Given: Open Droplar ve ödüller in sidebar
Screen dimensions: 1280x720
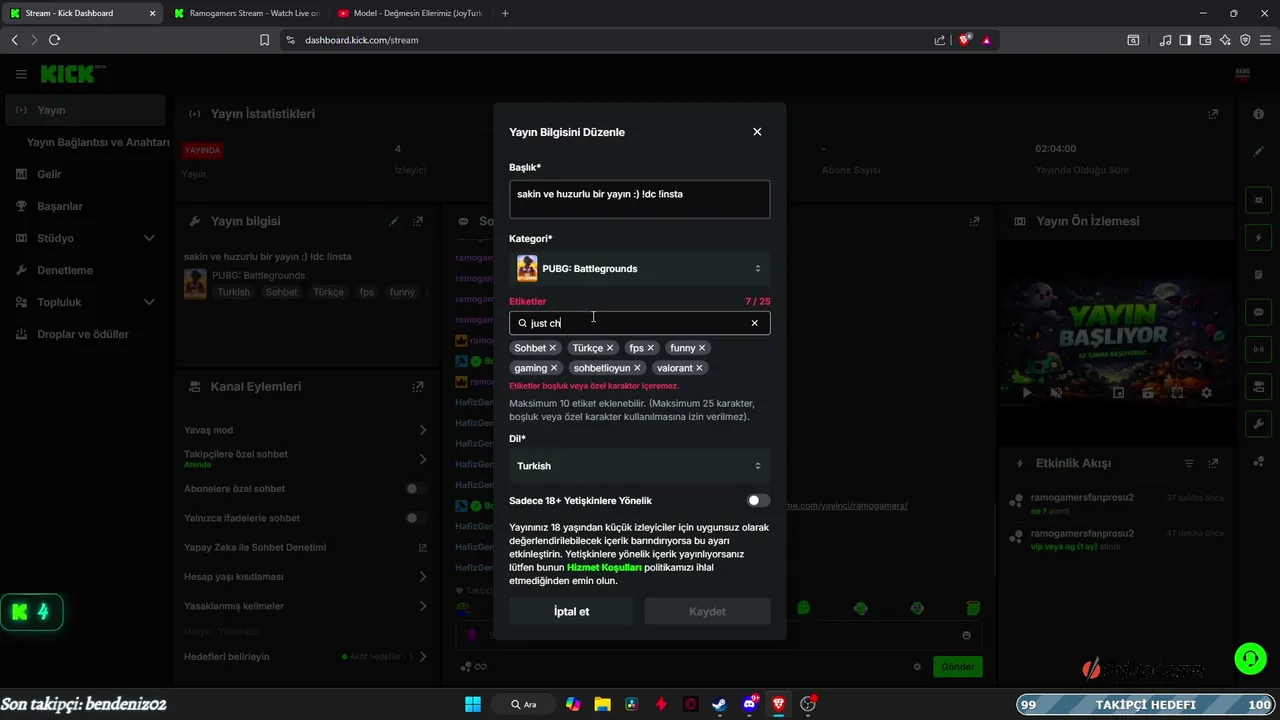Looking at the screenshot, I should coord(85,334).
